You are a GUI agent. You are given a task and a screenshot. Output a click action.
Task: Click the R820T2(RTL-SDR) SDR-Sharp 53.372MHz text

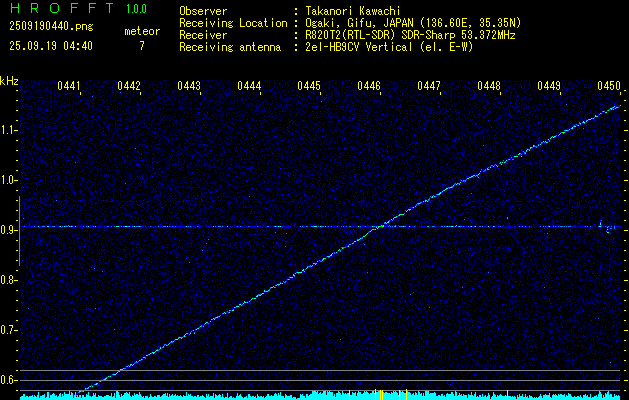coord(410,35)
